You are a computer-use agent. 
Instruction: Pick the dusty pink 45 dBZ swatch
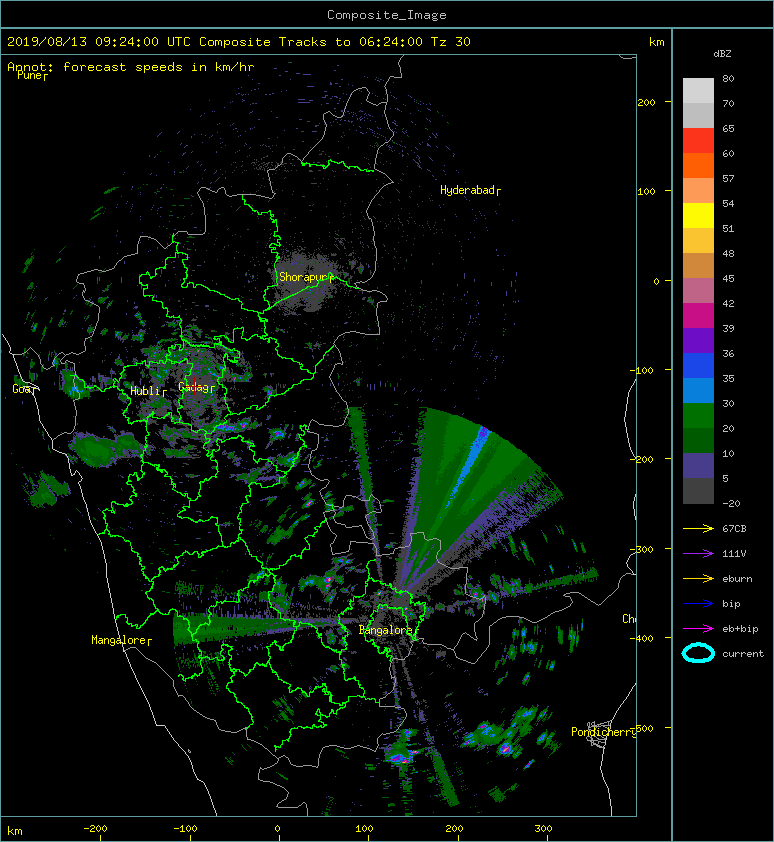698,291
